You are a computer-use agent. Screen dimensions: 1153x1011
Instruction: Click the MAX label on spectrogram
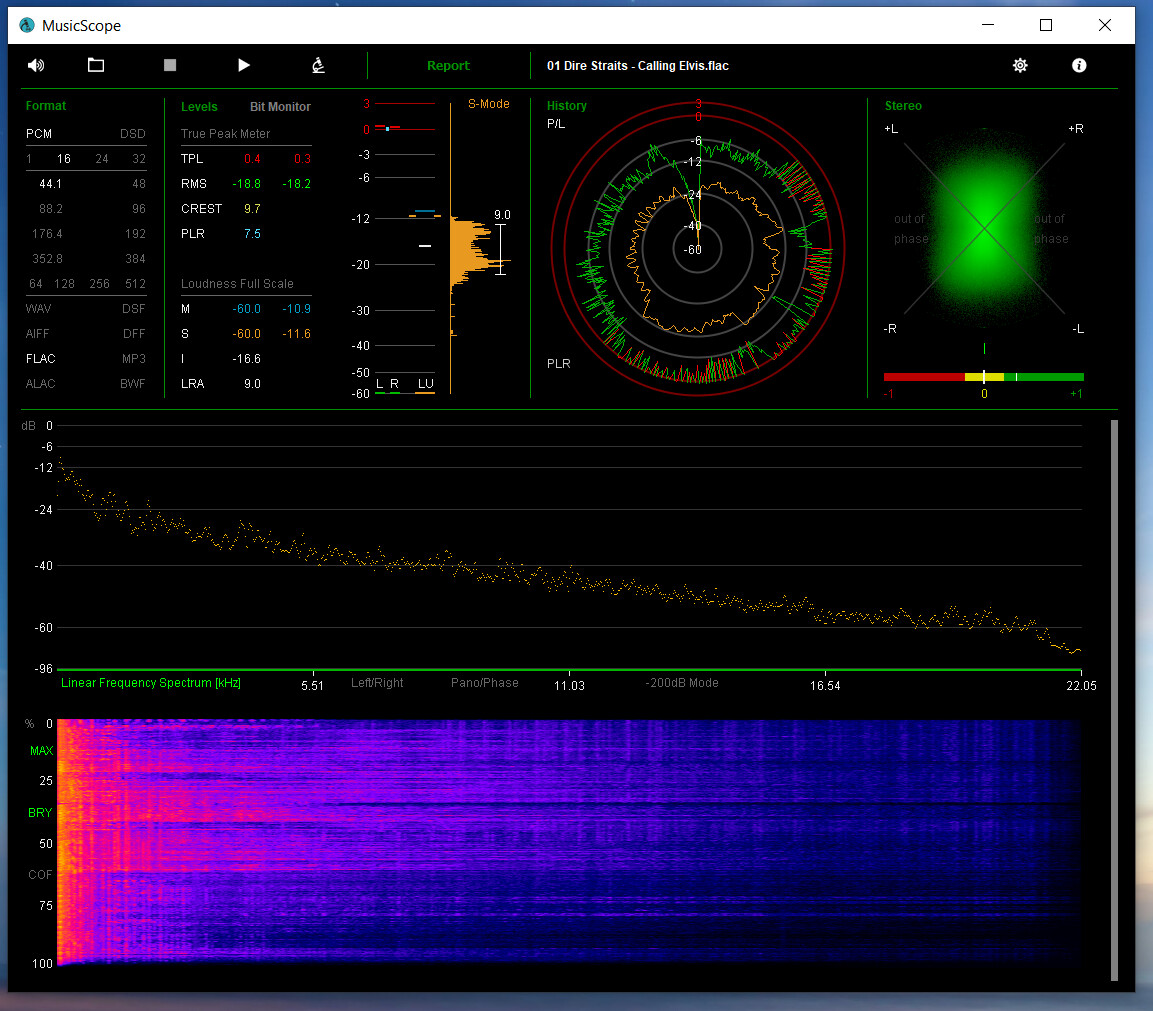click(41, 751)
